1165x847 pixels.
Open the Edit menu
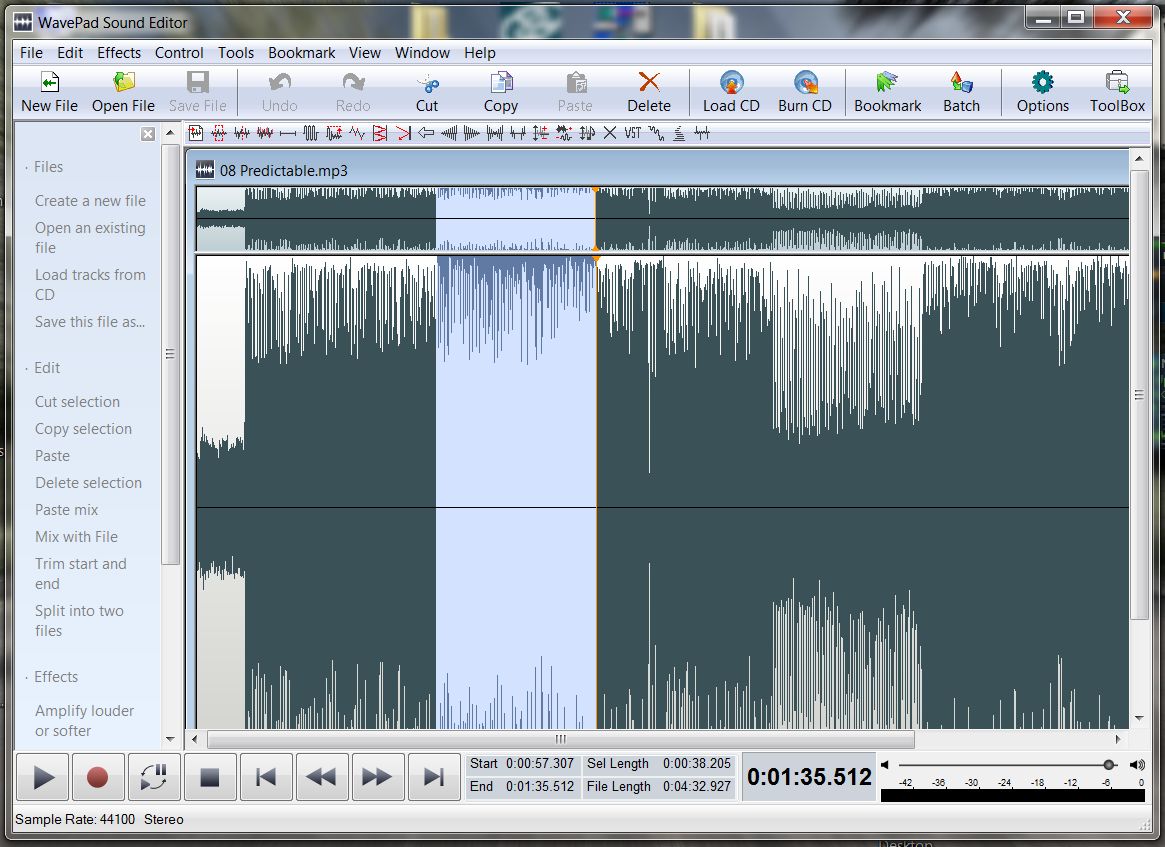(70, 53)
